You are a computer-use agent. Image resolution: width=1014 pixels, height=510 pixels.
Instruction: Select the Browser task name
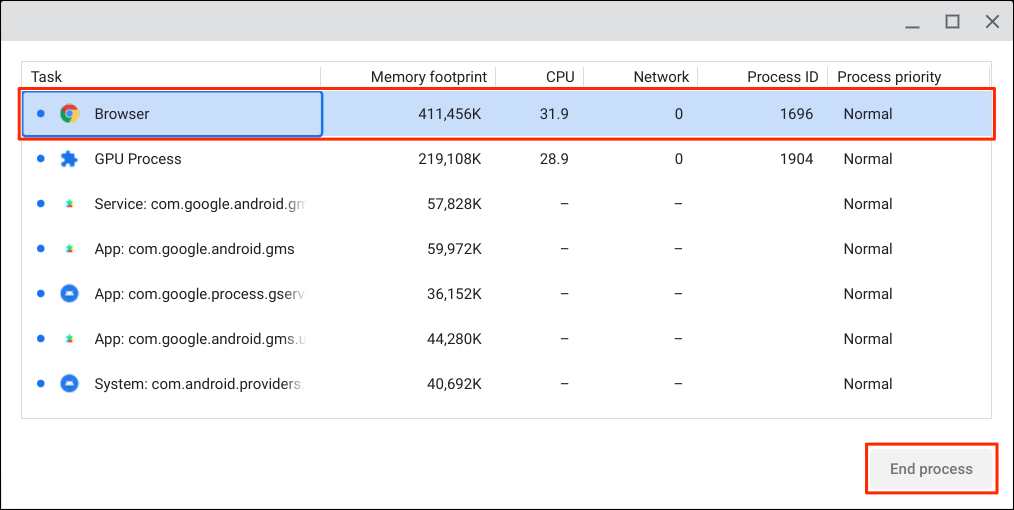coord(122,114)
